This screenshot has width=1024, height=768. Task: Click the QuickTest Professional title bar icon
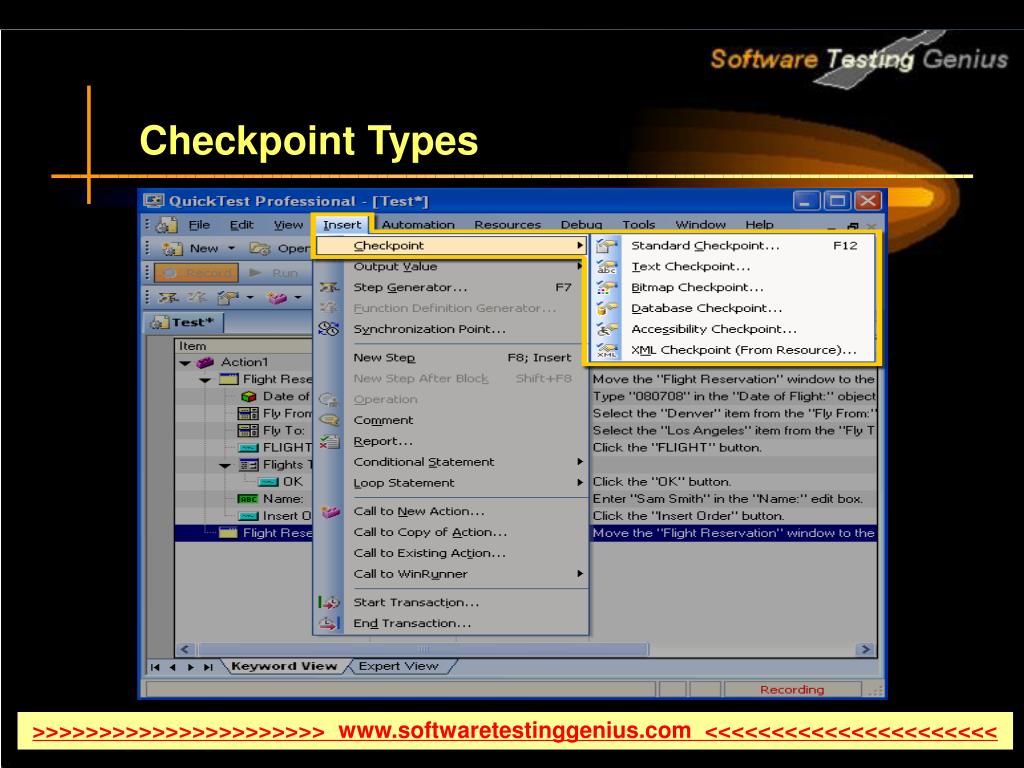(154, 200)
